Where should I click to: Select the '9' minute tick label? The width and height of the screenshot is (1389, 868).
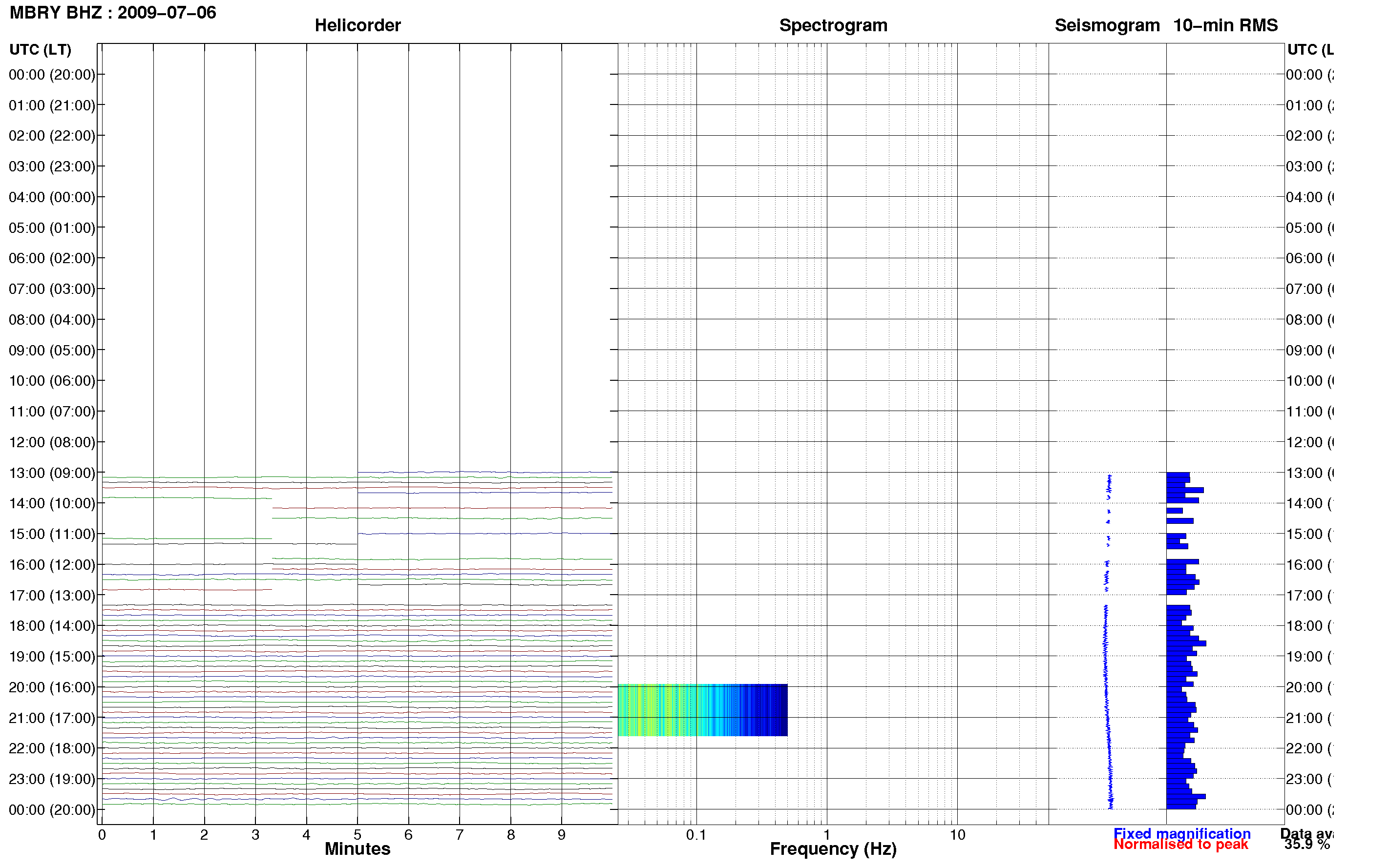coord(562,835)
